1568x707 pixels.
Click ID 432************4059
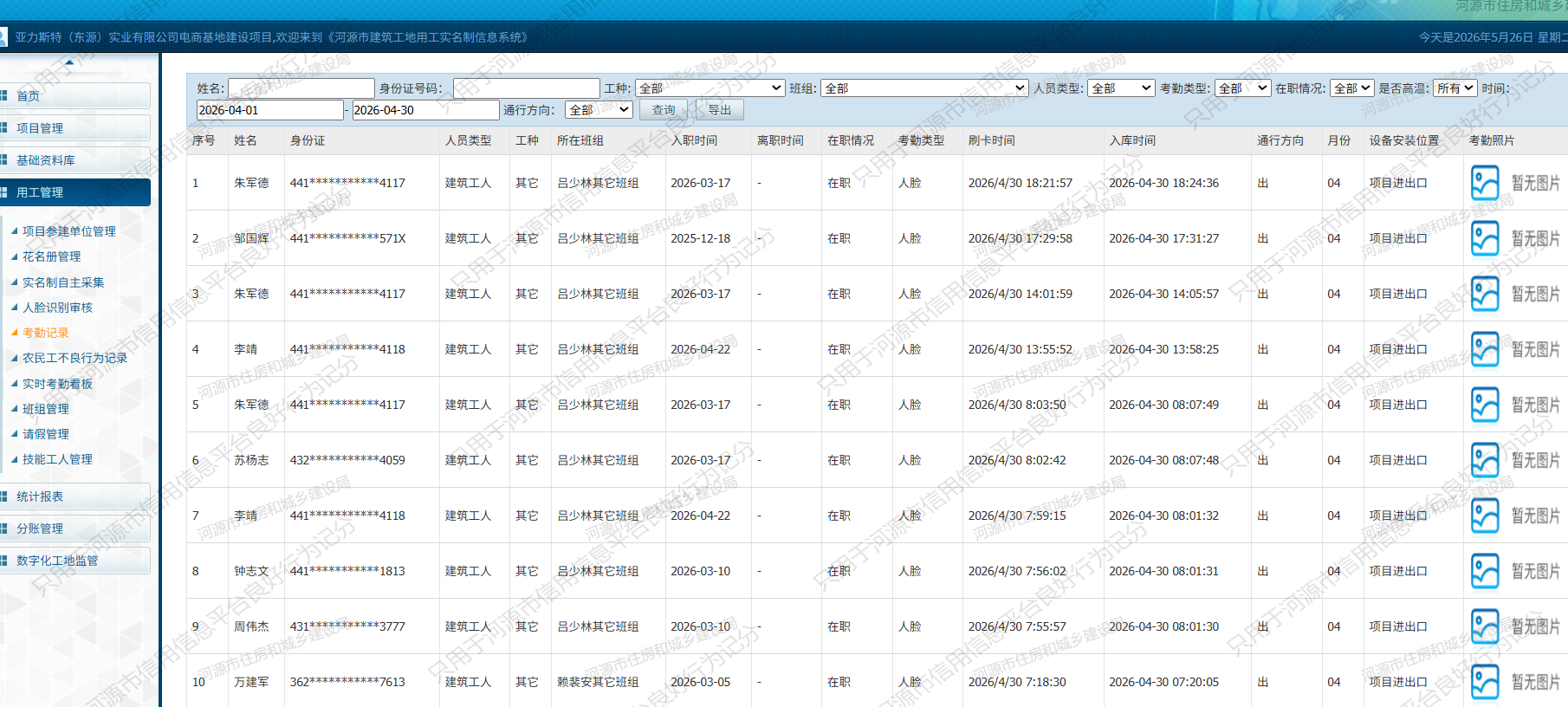tap(347, 460)
